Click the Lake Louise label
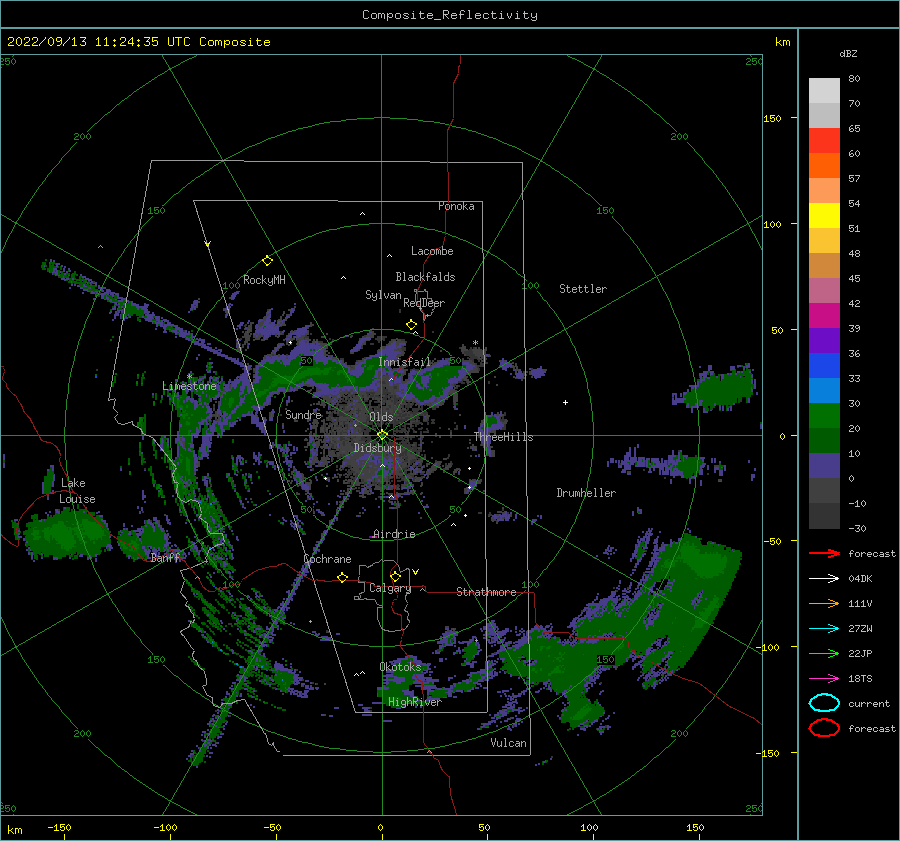The image size is (900, 841). 77,491
